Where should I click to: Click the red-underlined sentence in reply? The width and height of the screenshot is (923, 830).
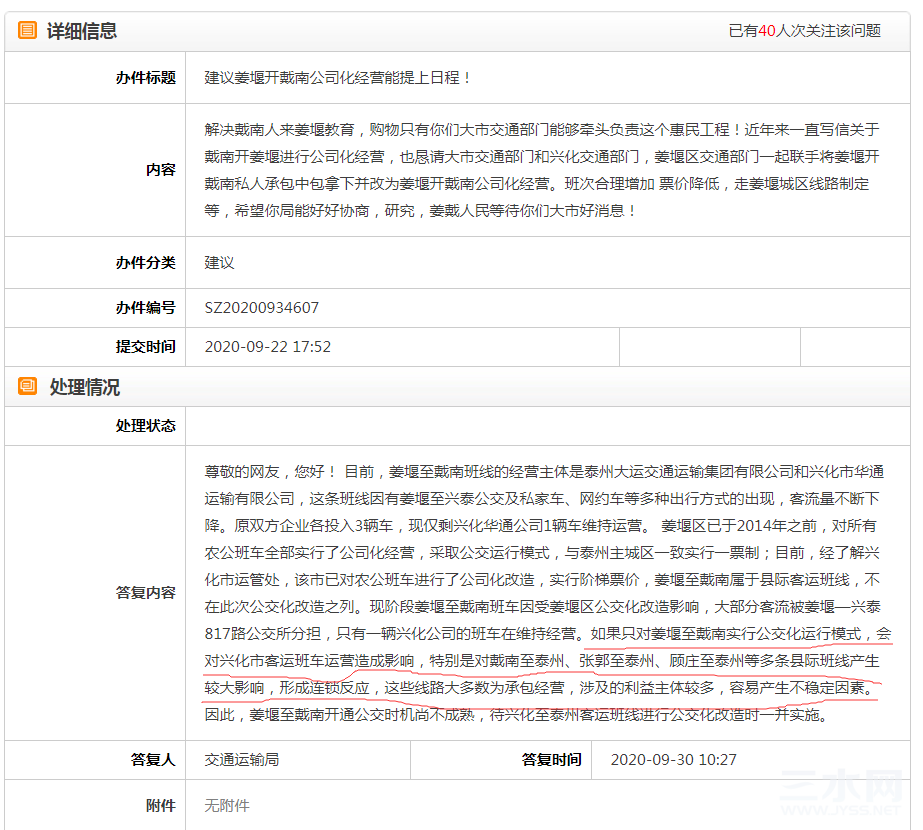click(x=547, y=661)
